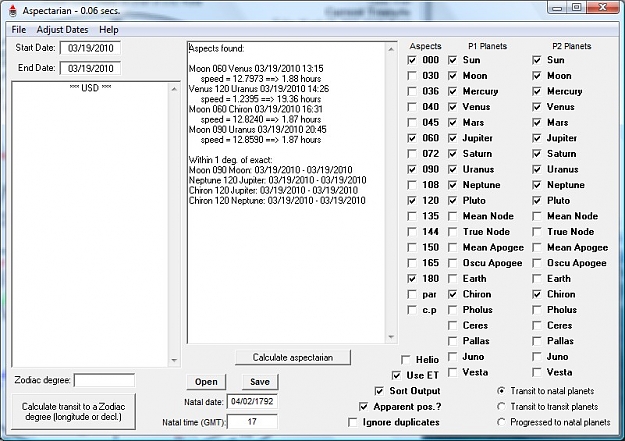Click Calculate transit to a Zodiac degree button
The image size is (625, 441).
click(x=73, y=411)
